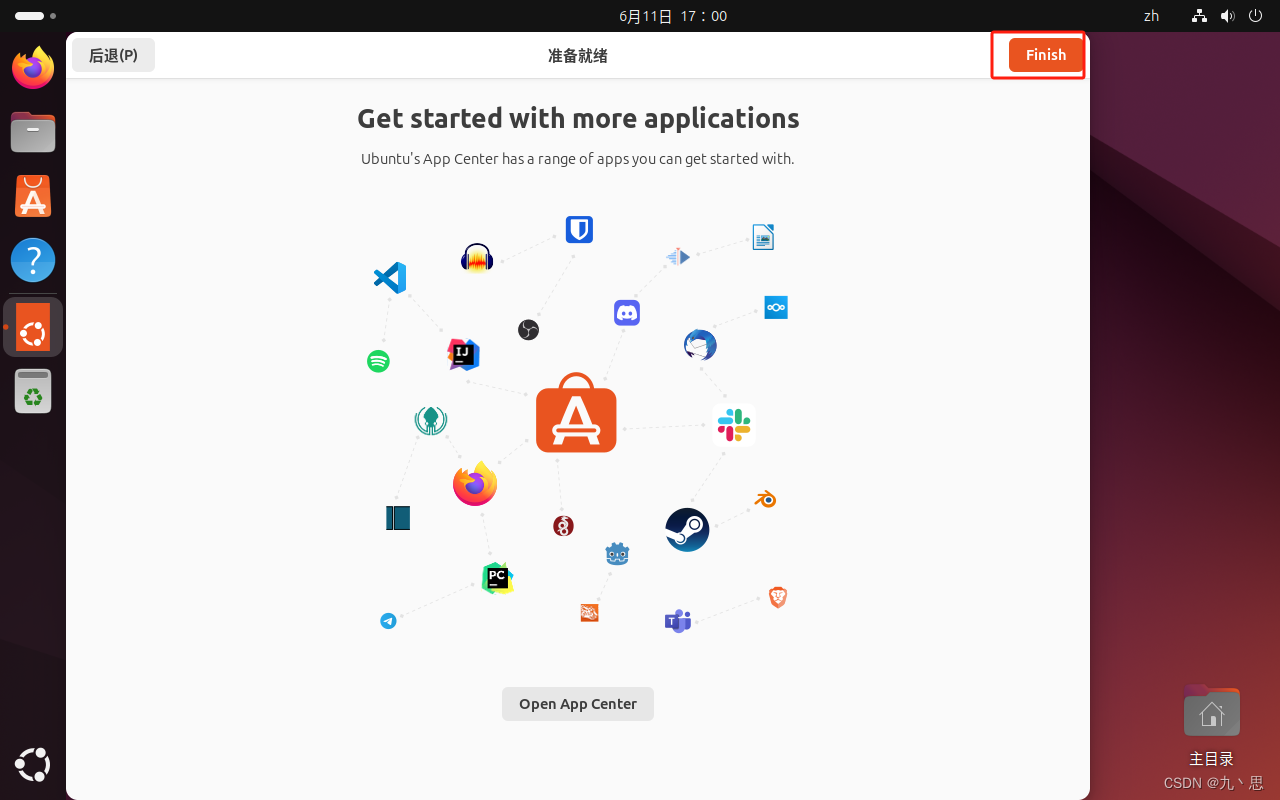Screen dimensions: 1280x800
Task: Click the dark red 8-ball icon
Action: pyautogui.click(x=563, y=526)
